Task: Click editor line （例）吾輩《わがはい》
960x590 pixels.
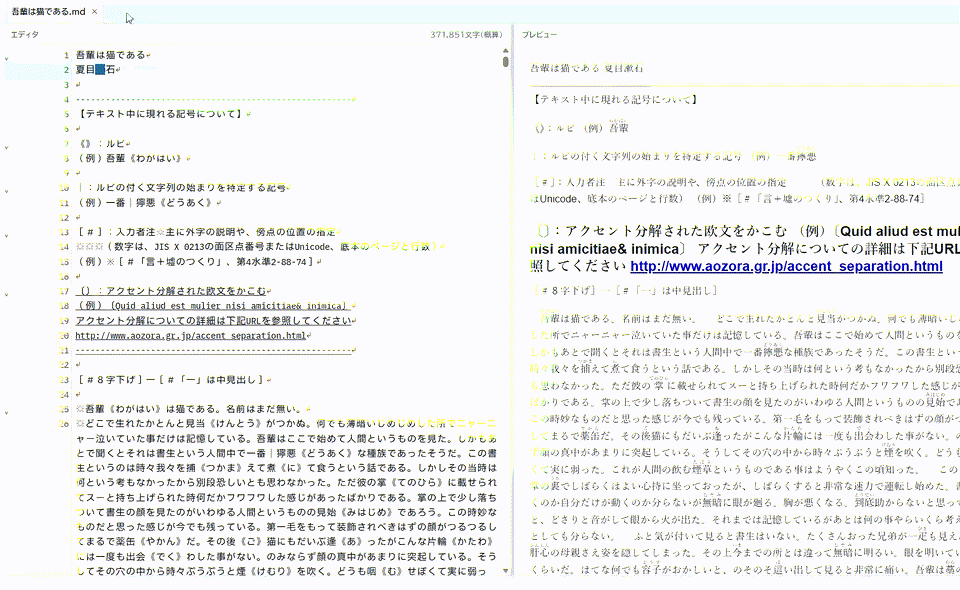Action: (130, 159)
